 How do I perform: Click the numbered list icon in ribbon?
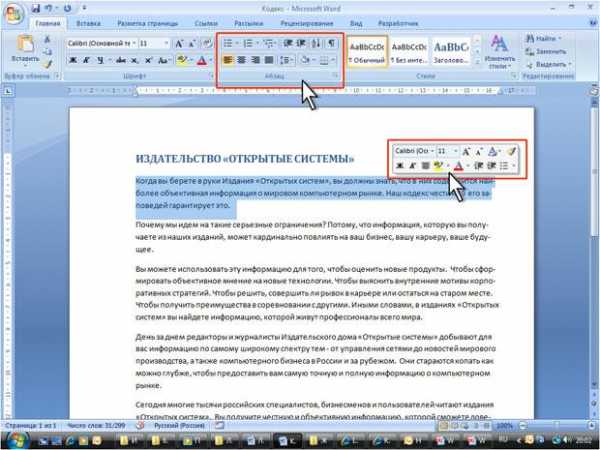248,43
